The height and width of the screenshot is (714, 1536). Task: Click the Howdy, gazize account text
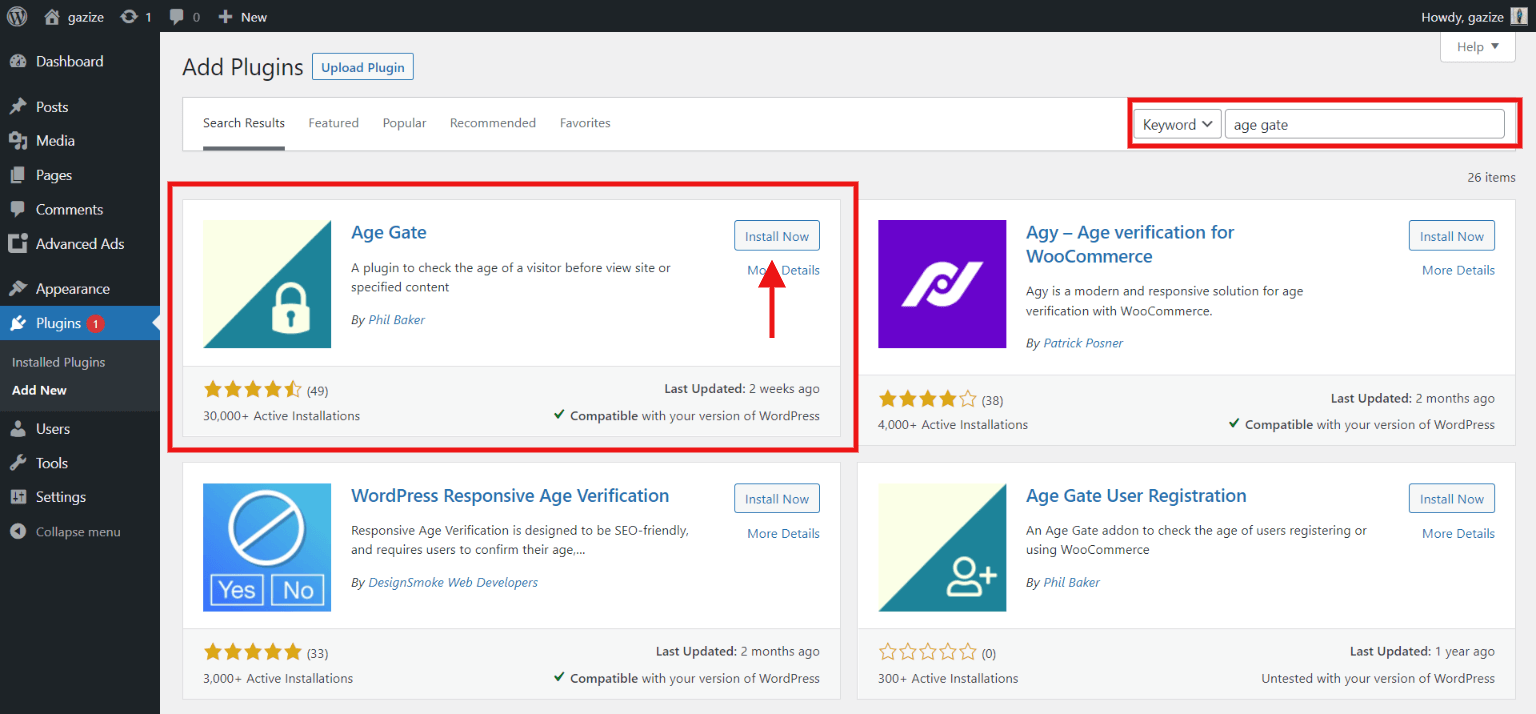click(x=1462, y=16)
